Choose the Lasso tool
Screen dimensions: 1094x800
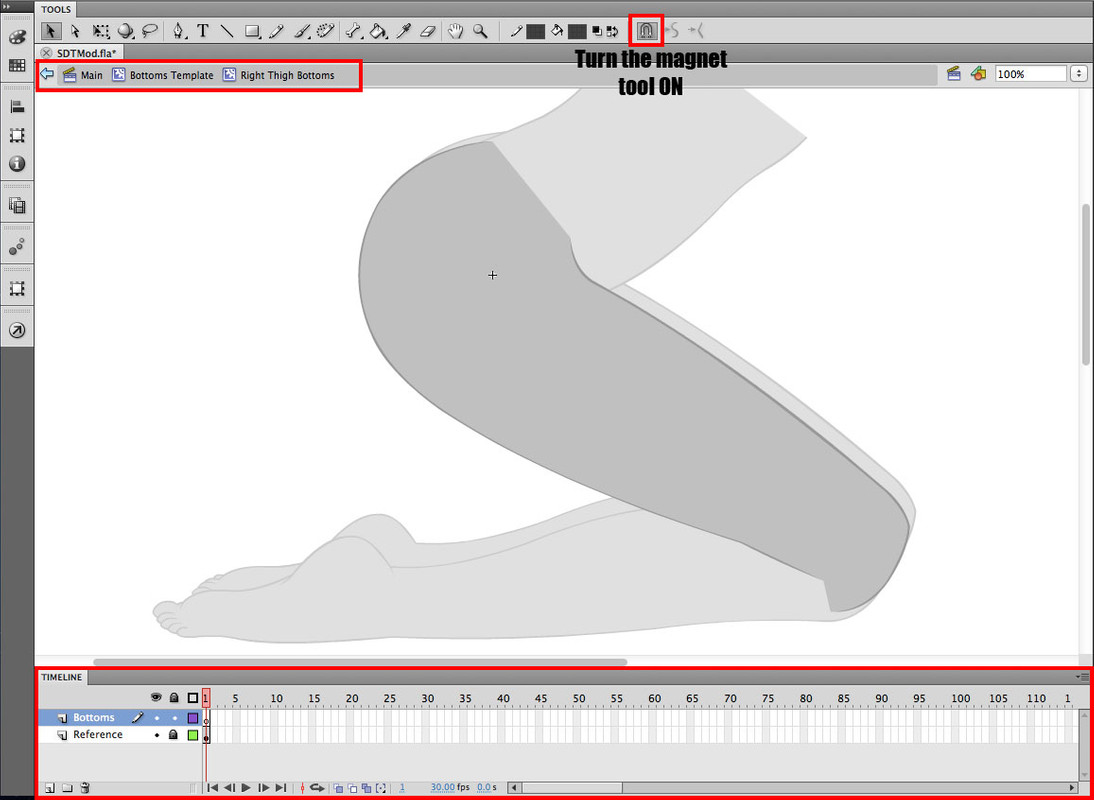pos(150,31)
